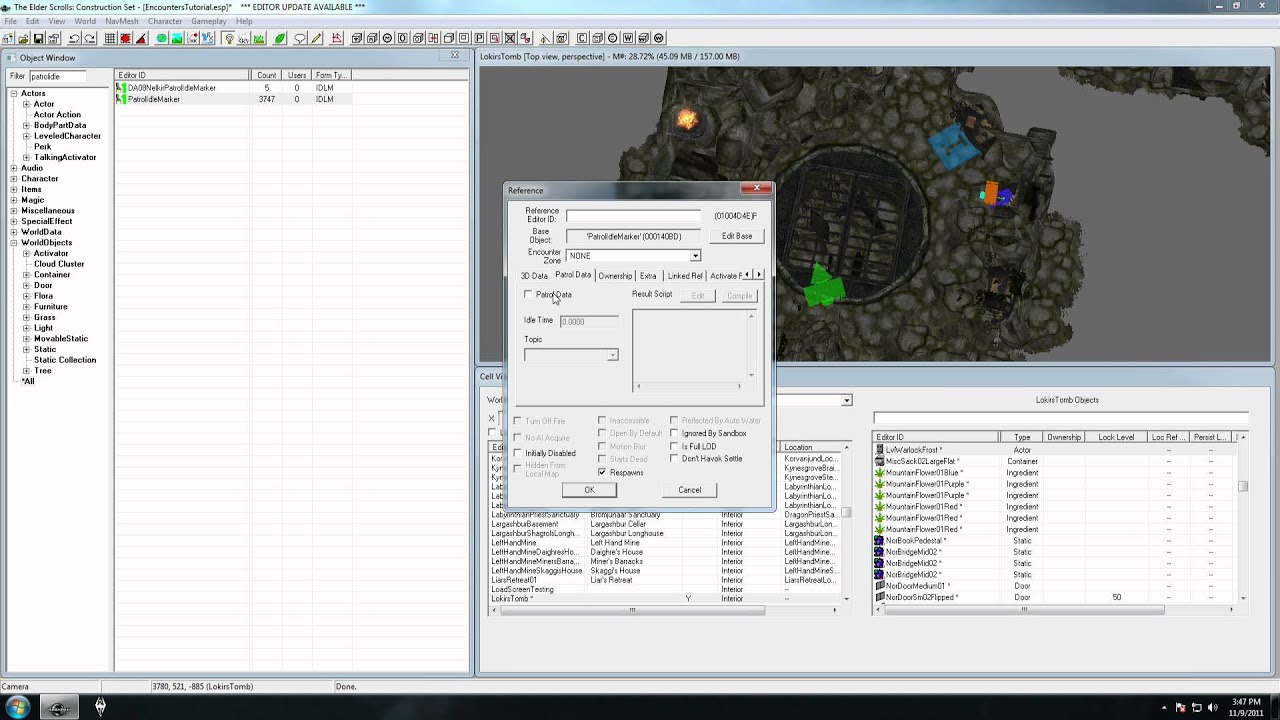Click the Redo toolbar icon
This screenshot has width=1280, height=720.
point(89,39)
